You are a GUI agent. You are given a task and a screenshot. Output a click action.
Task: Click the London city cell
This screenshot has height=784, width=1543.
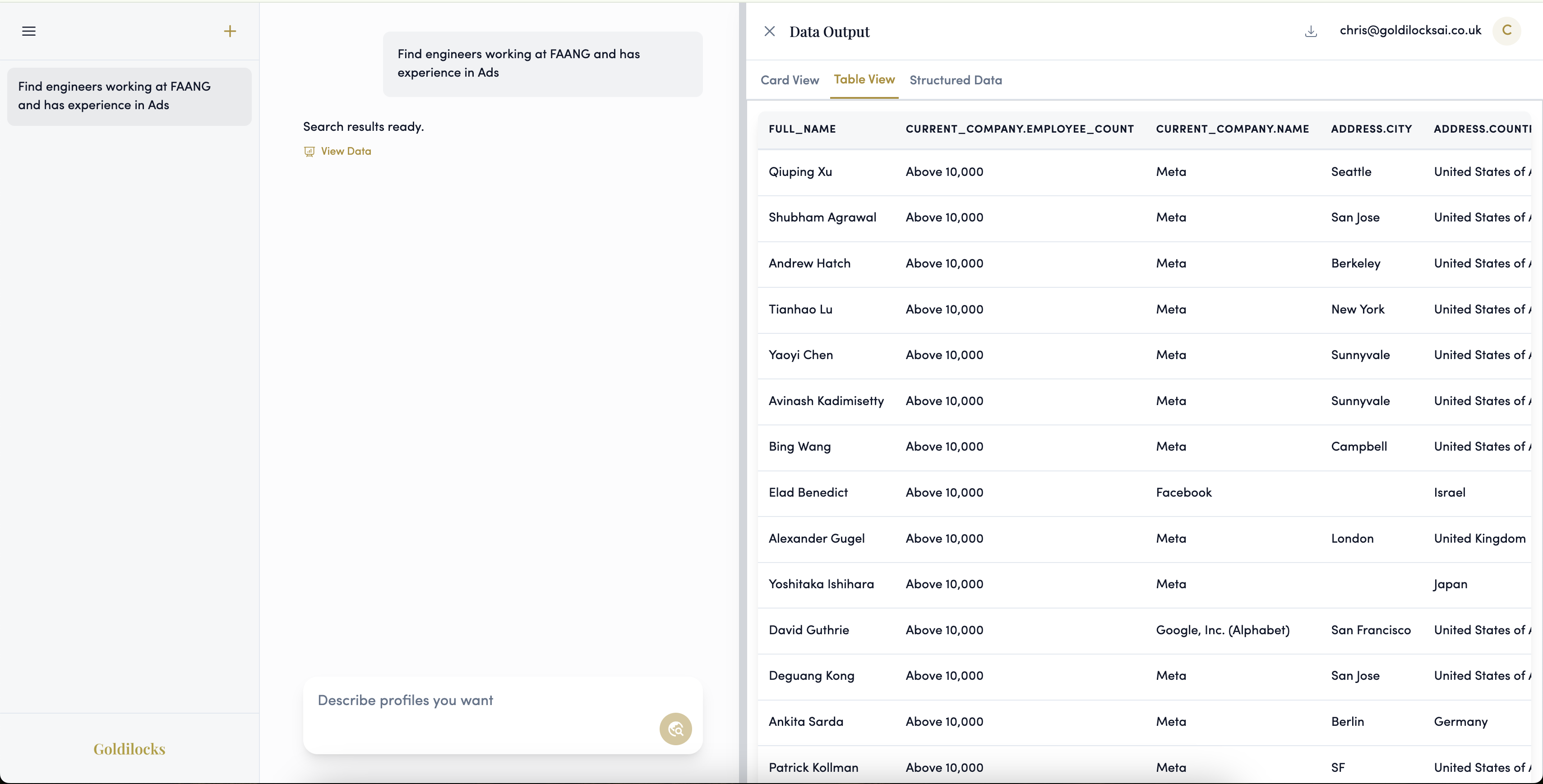(x=1352, y=539)
